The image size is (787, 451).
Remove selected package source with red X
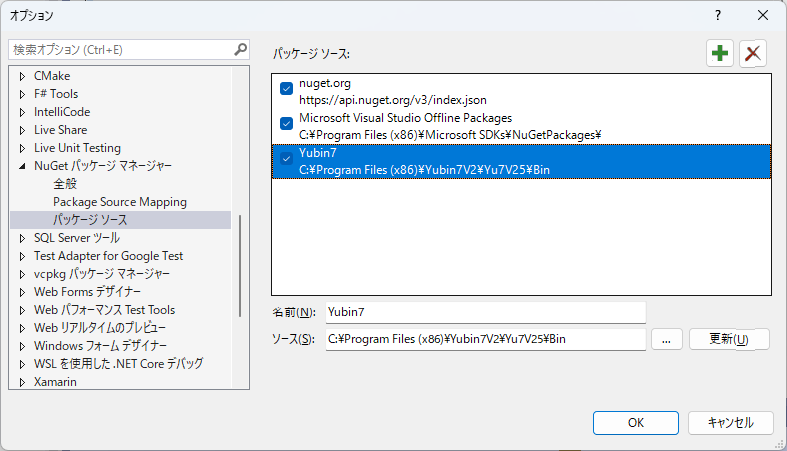click(x=752, y=53)
